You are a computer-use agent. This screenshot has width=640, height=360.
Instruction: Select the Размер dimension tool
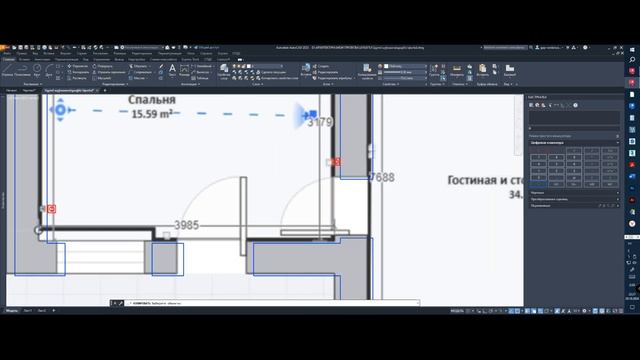pos(184,70)
